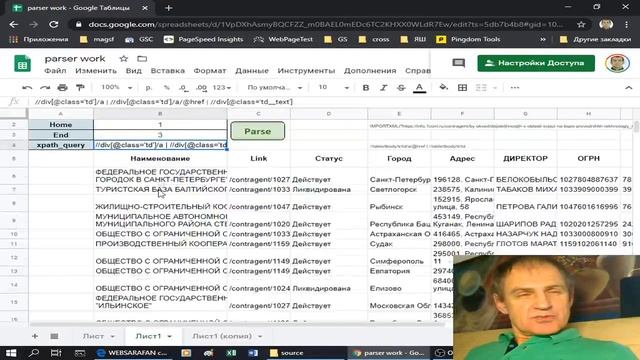
Task: Apply percent format button
Action: 167,88
